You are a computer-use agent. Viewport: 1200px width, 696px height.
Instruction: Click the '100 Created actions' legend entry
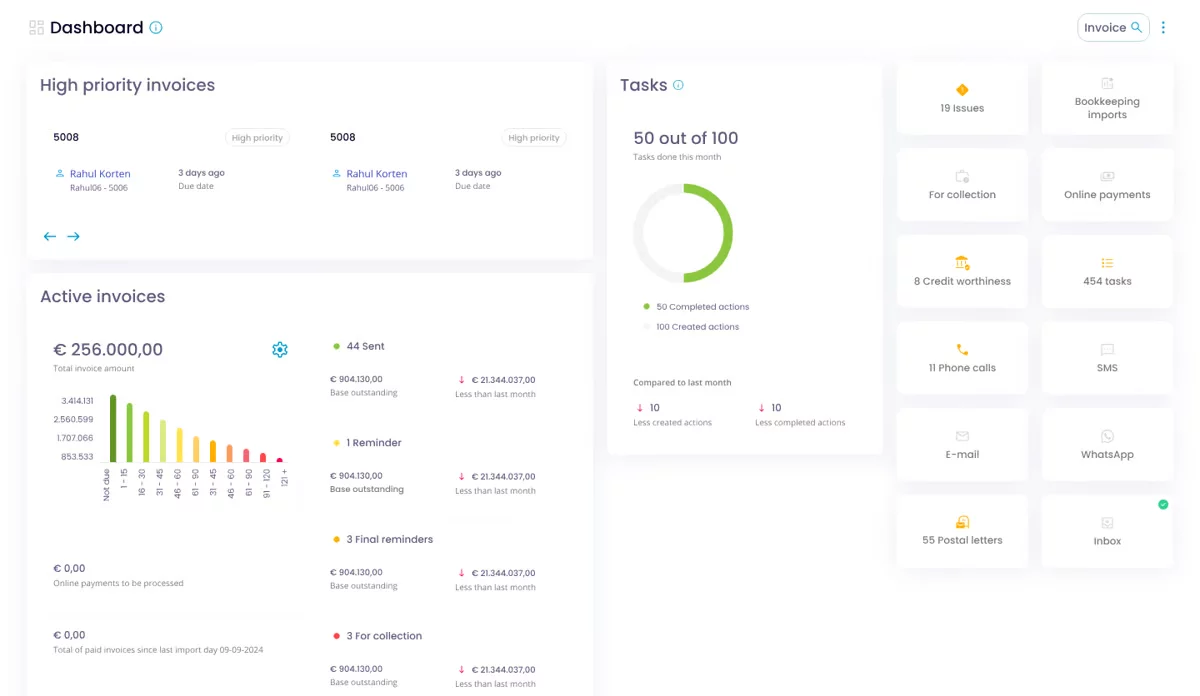tap(691, 327)
